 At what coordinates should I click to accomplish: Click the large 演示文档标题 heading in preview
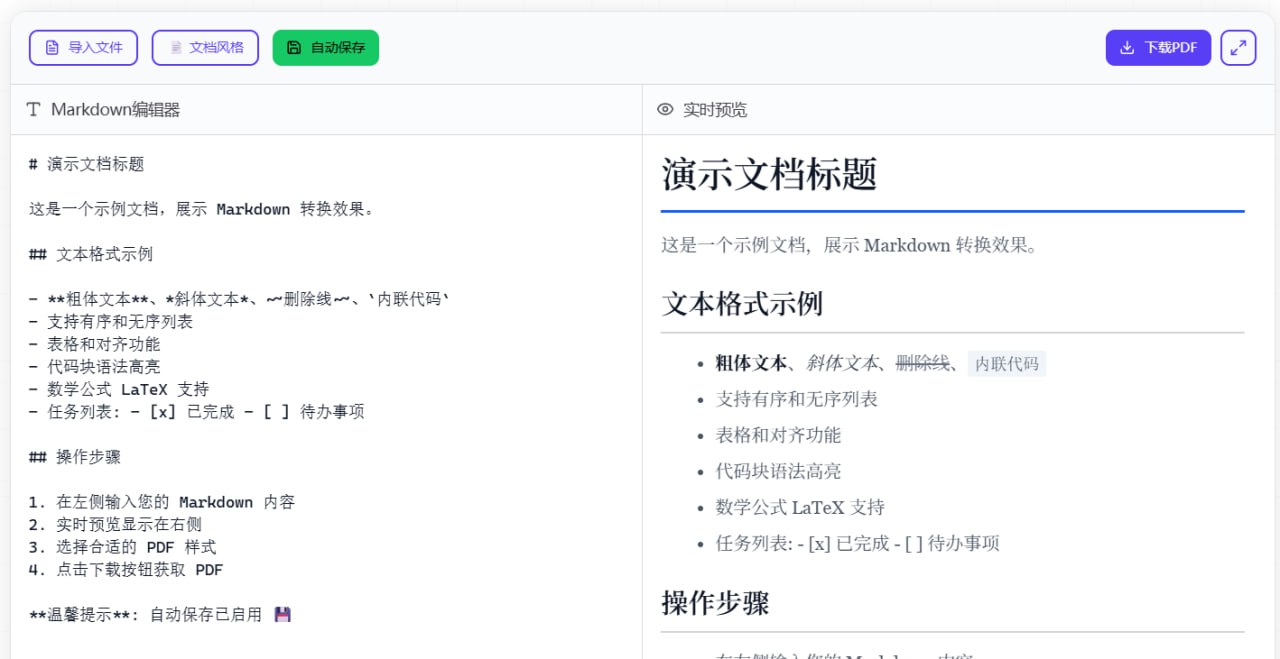769,175
